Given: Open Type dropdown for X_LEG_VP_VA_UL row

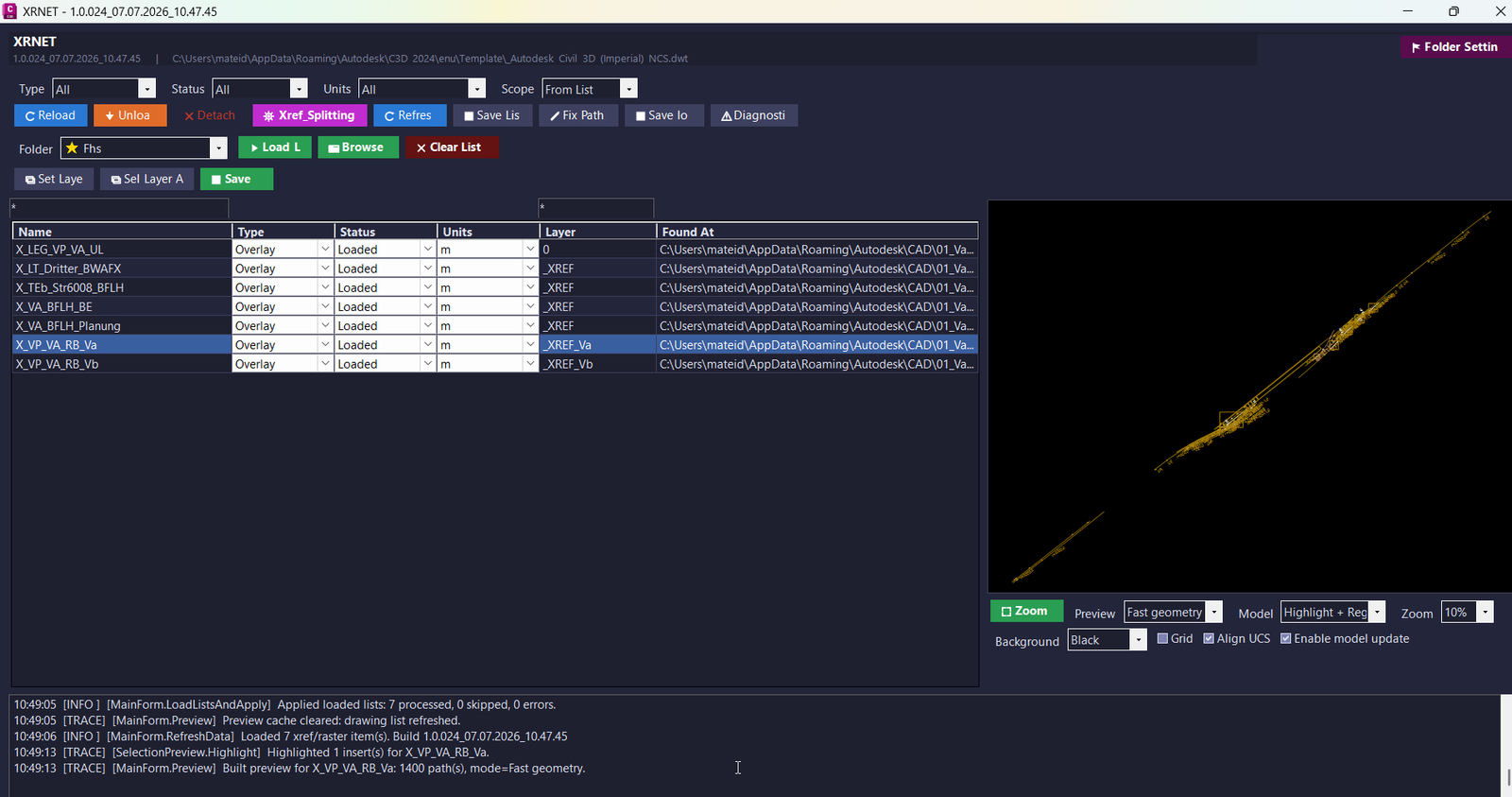Looking at the screenshot, I should (324, 250).
